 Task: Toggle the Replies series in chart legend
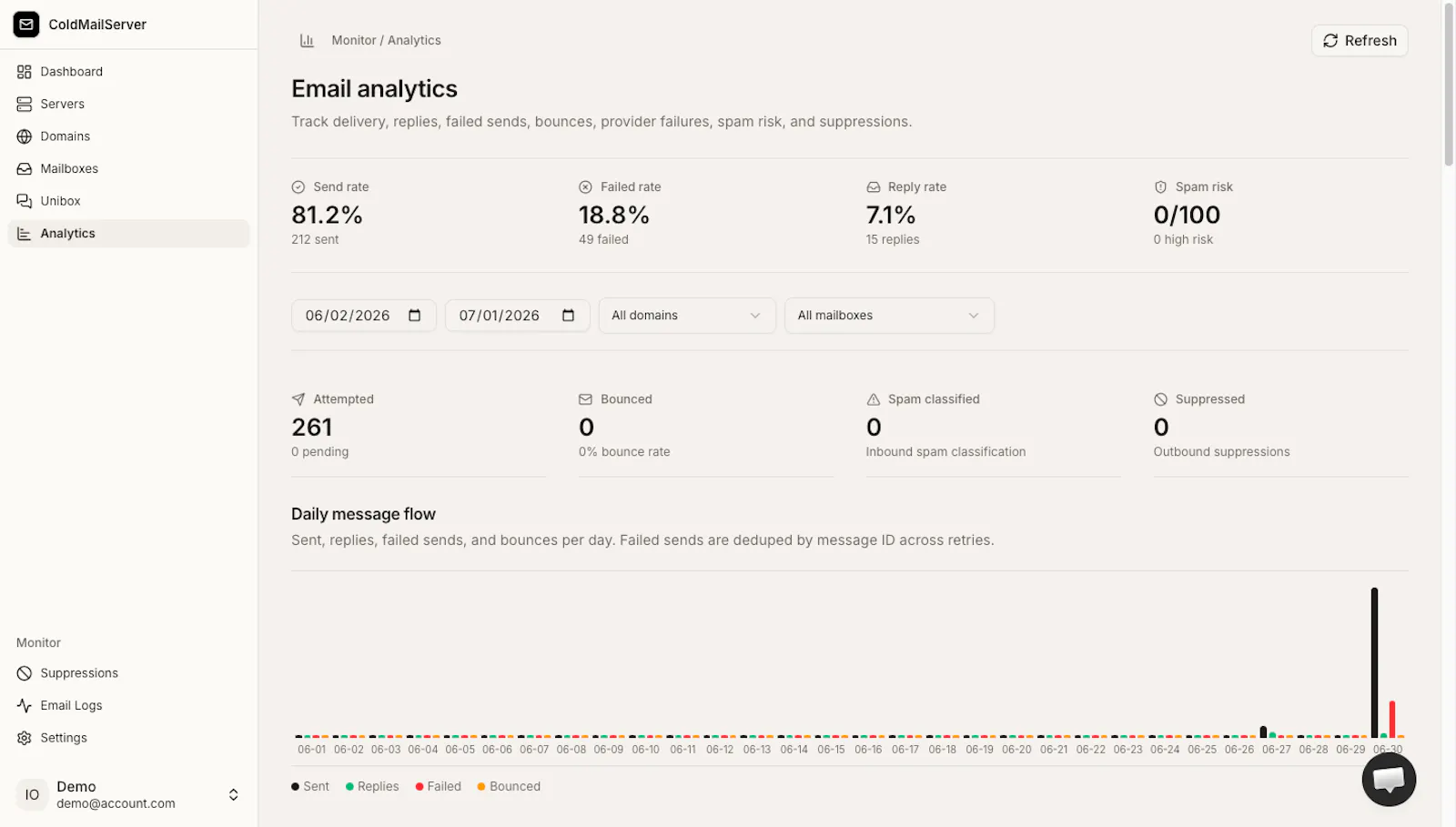click(372, 787)
